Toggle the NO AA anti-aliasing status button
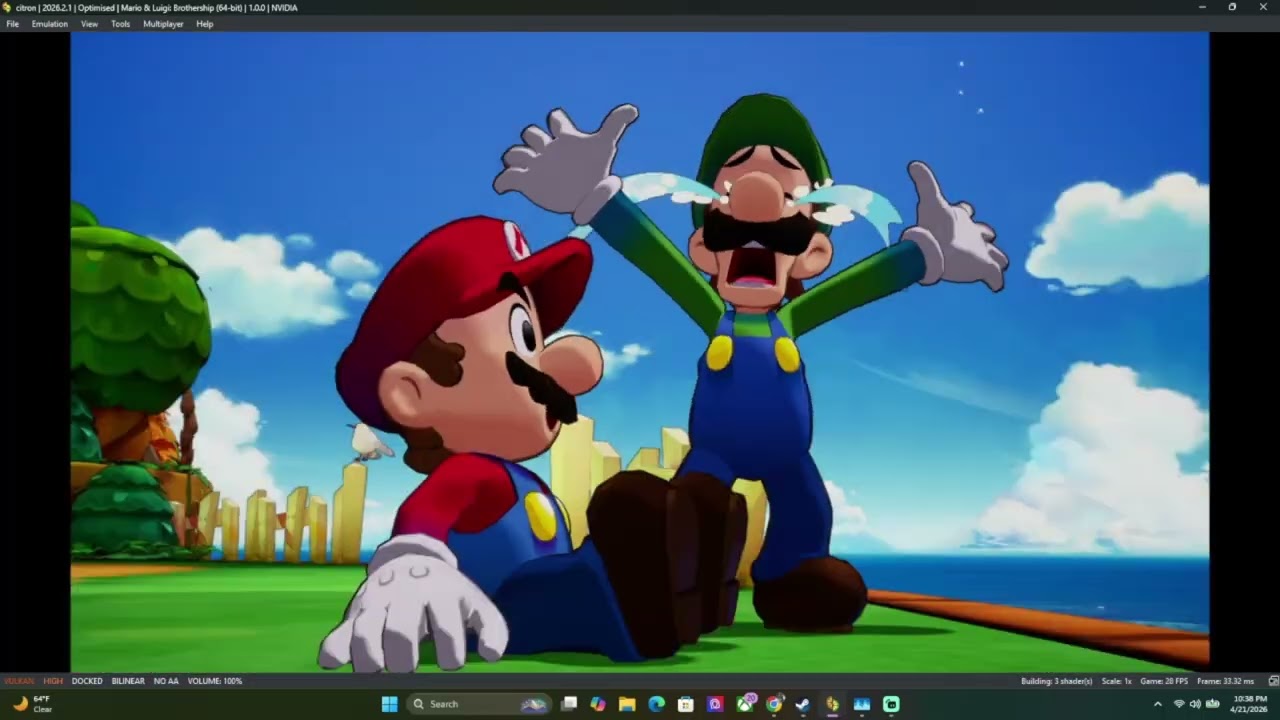1280x720 pixels. pos(166,681)
